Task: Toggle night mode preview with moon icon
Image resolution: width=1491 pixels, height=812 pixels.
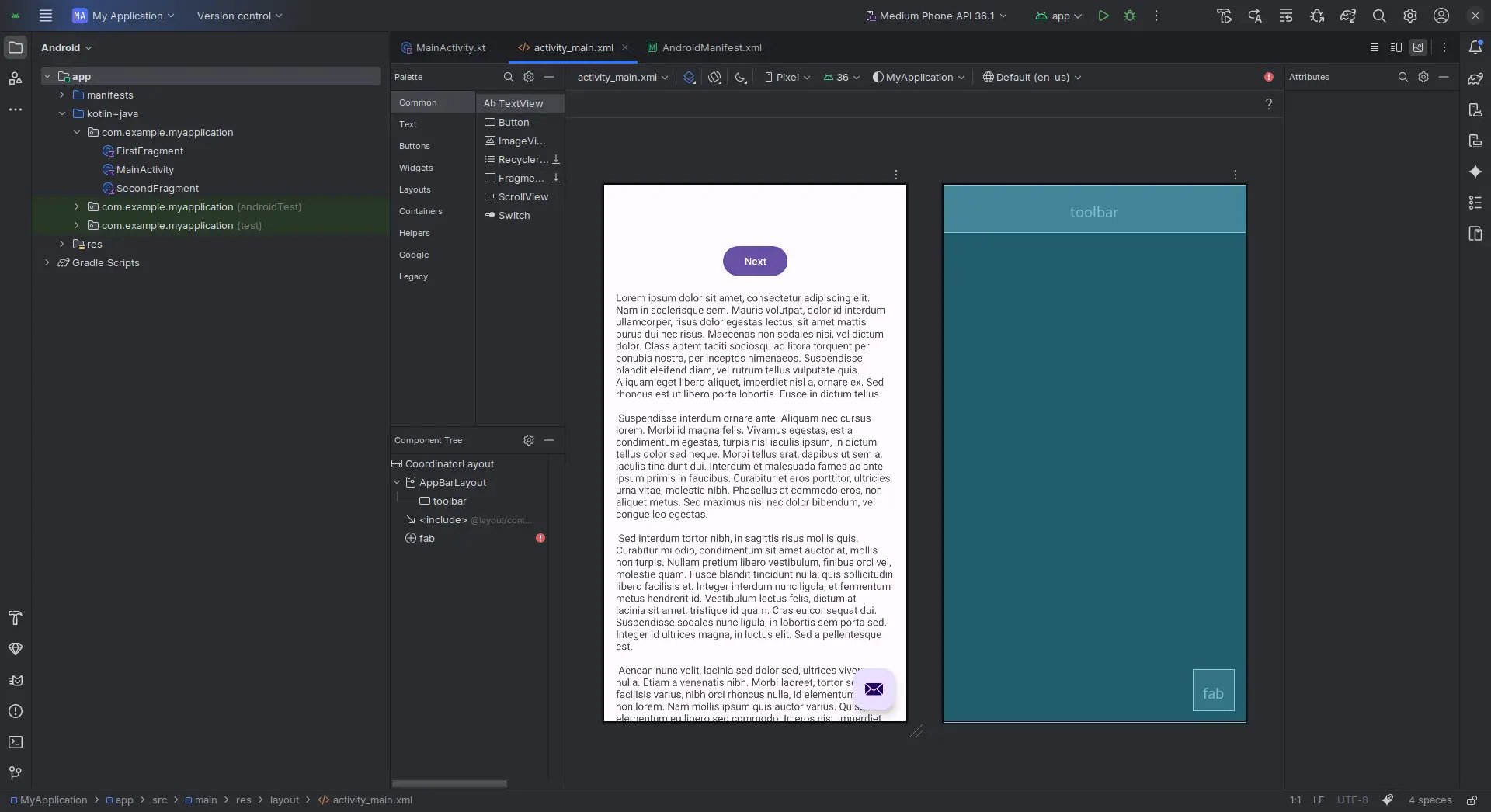Action: (740, 77)
